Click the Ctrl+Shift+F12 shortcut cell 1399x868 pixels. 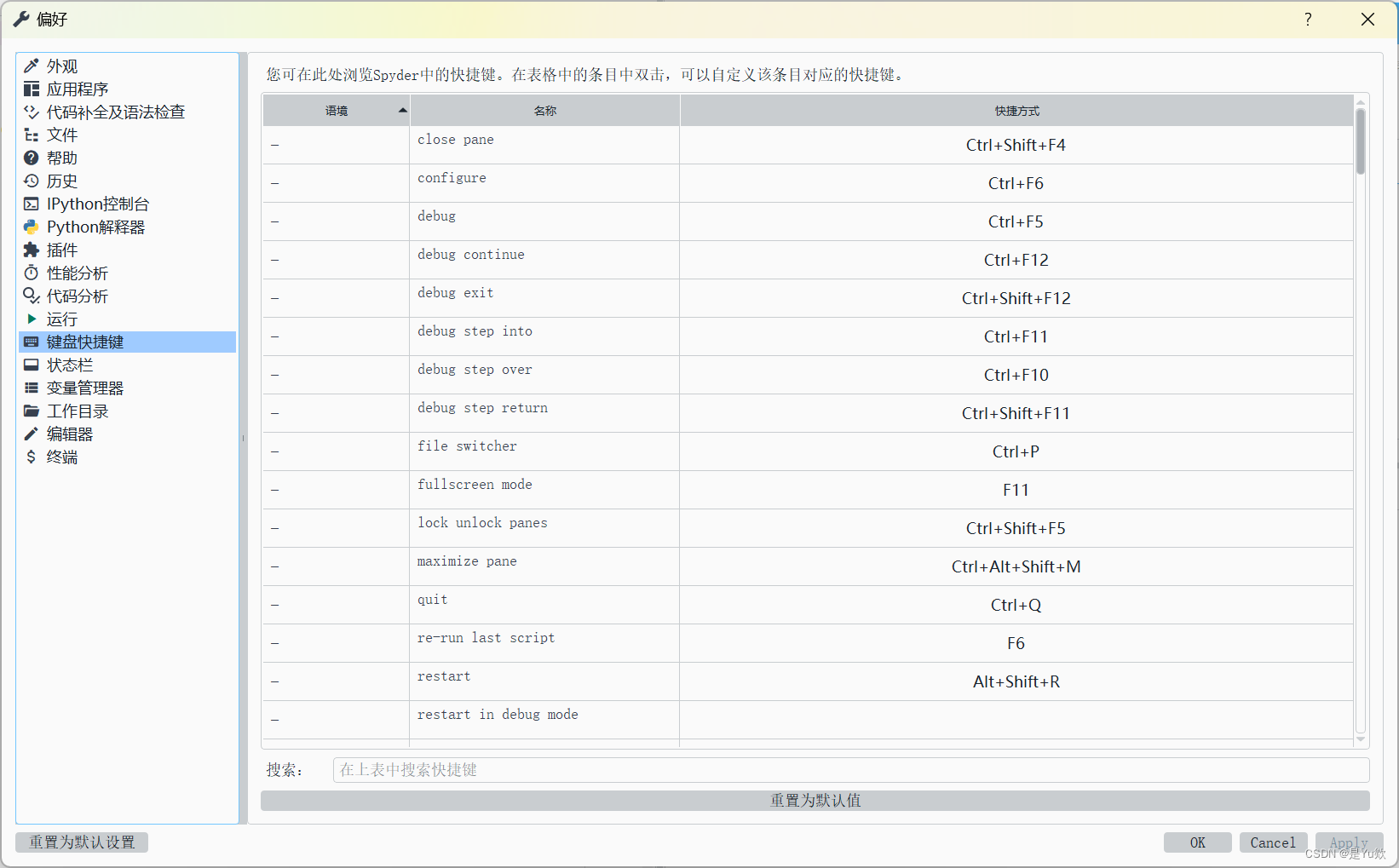[1016, 298]
